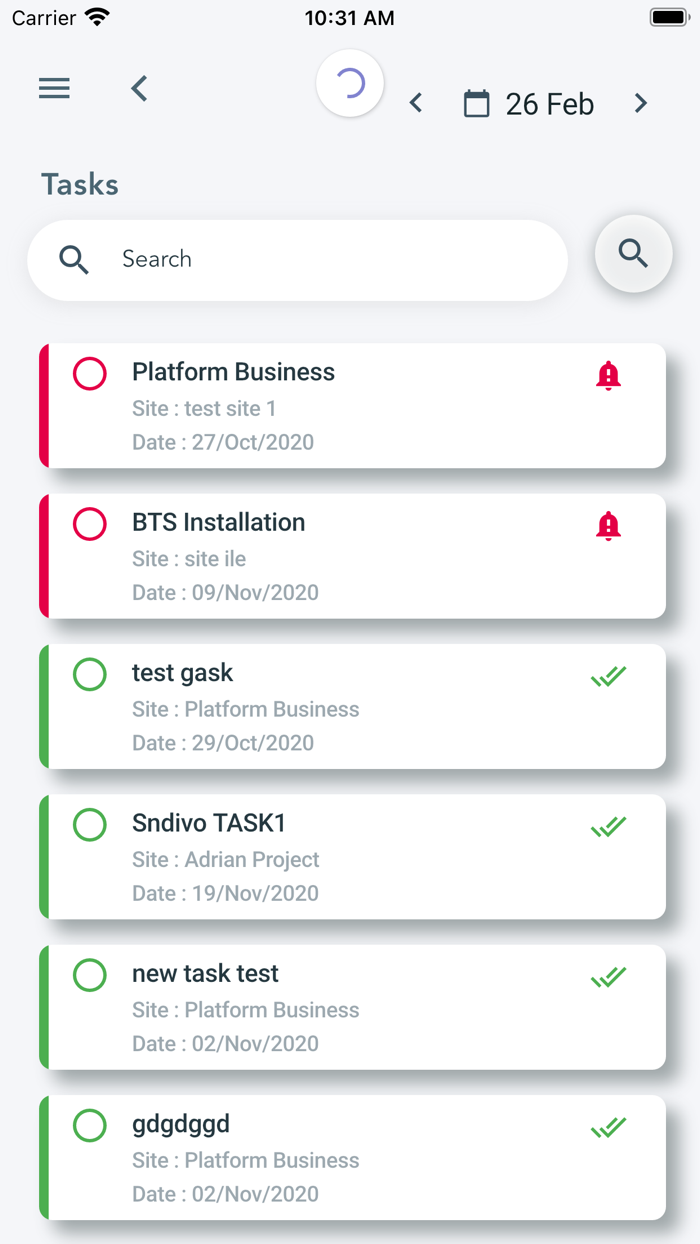Viewport: 700px width, 1244px height.
Task: Toggle BTS Installation status circle
Action: [x=90, y=524]
